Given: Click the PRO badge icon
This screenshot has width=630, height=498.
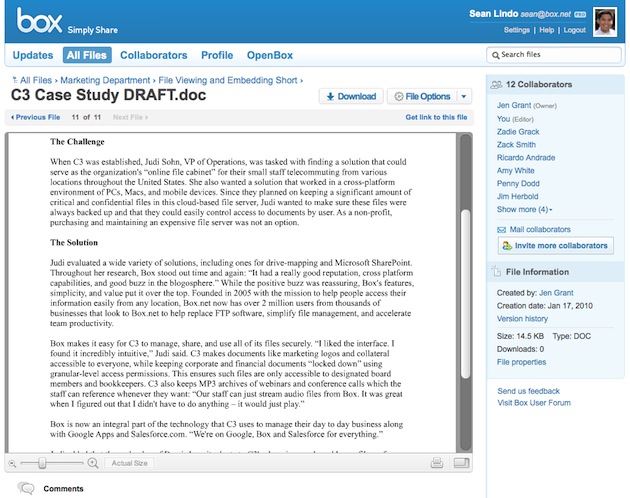Looking at the screenshot, I should 580,14.
